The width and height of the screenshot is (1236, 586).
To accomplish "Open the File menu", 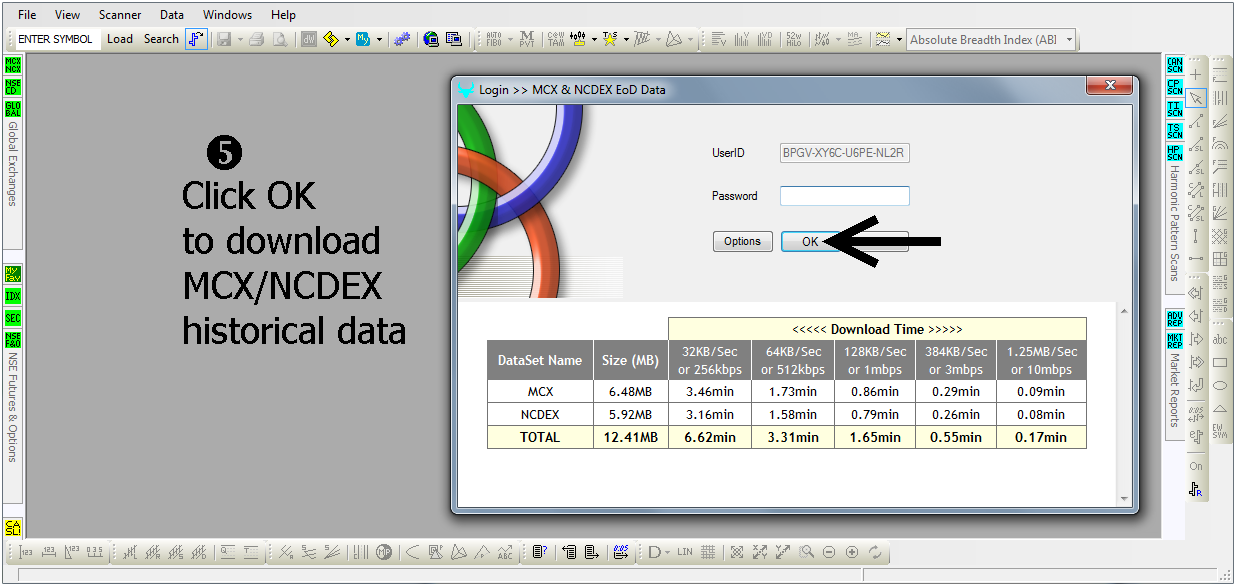I will (27, 15).
